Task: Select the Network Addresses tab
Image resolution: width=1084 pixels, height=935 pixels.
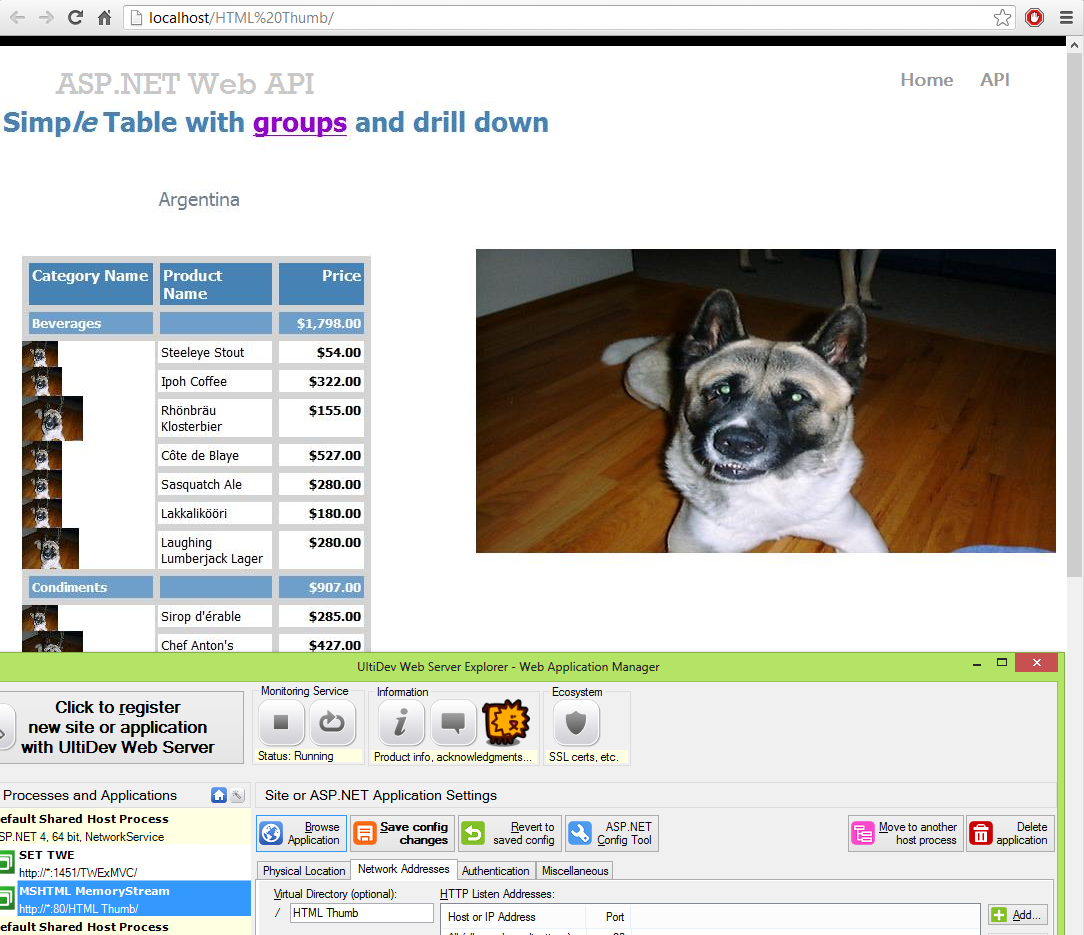Action: click(x=404, y=869)
